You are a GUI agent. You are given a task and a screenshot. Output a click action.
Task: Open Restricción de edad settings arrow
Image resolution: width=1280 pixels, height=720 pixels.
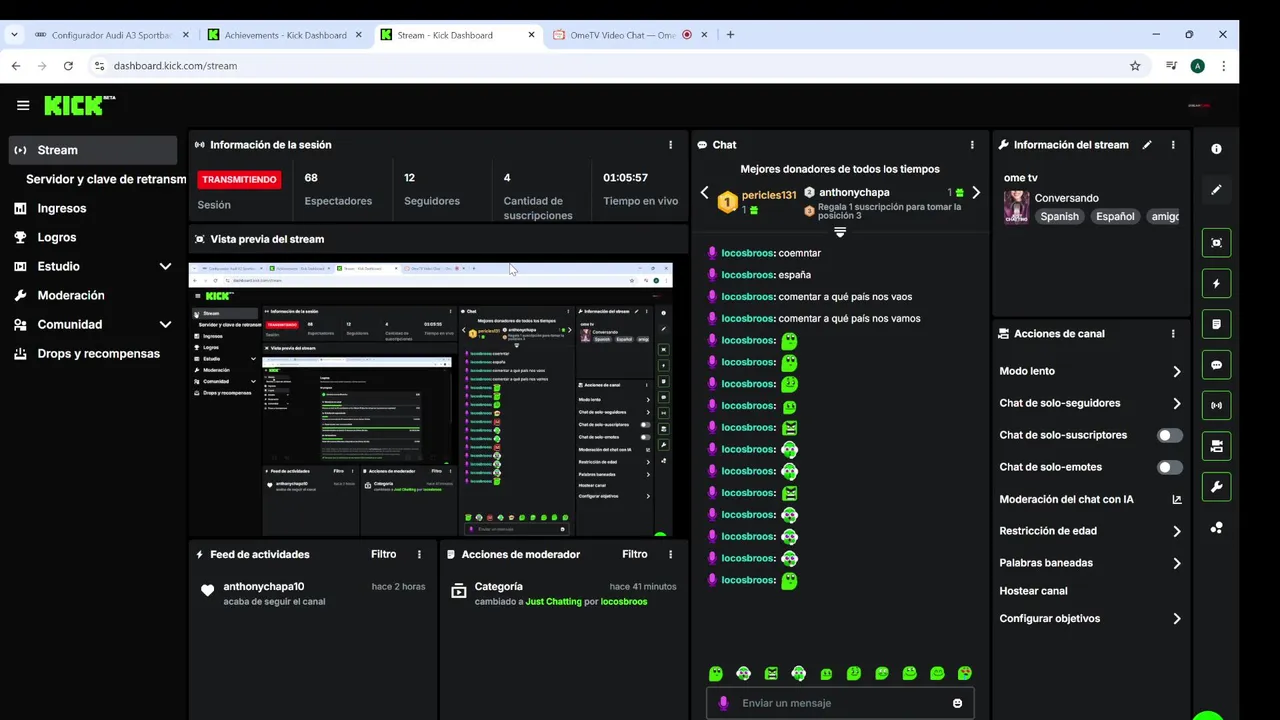click(x=1177, y=532)
